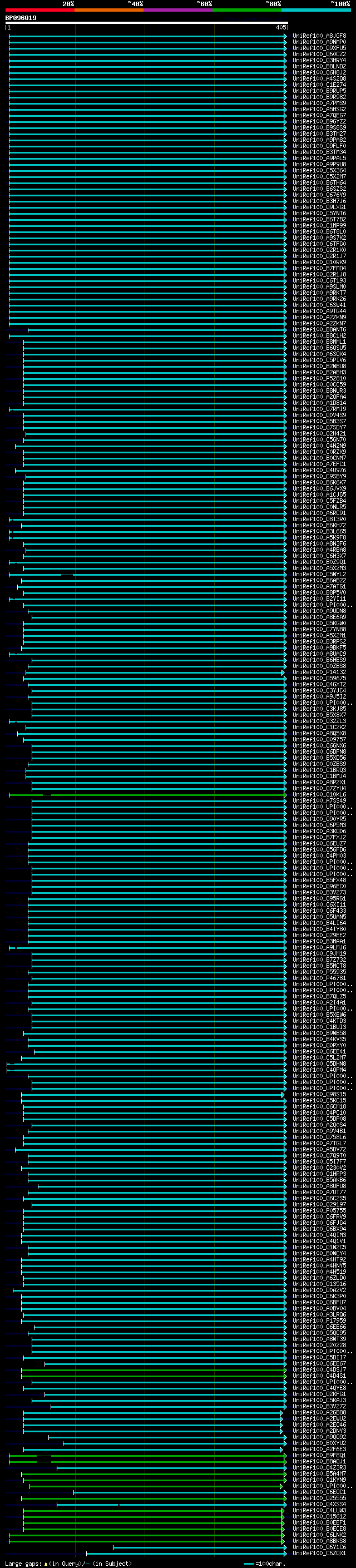Select hit UniRef100_Q90YR5

coord(319,819)
